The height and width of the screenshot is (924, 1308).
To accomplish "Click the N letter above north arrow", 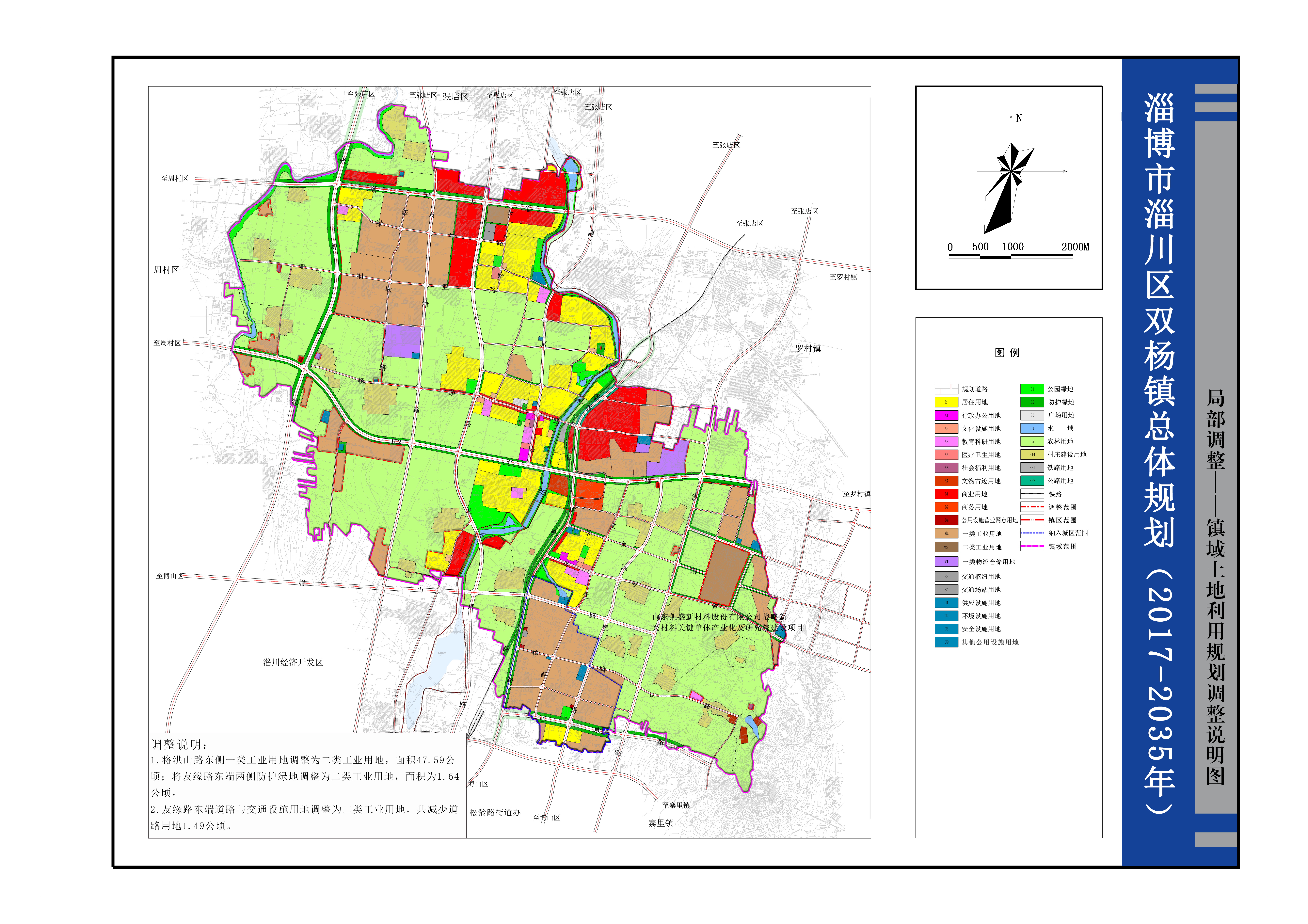I will tap(1019, 119).
